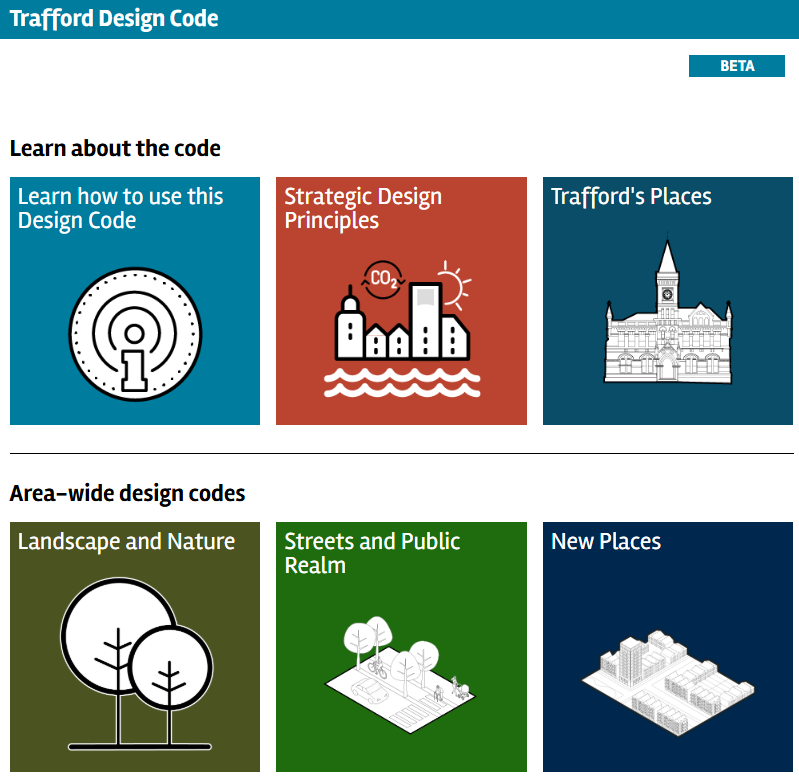Click the two trees icon
The width and height of the screenshot is (799, 780).
click(x=137, y=664)
